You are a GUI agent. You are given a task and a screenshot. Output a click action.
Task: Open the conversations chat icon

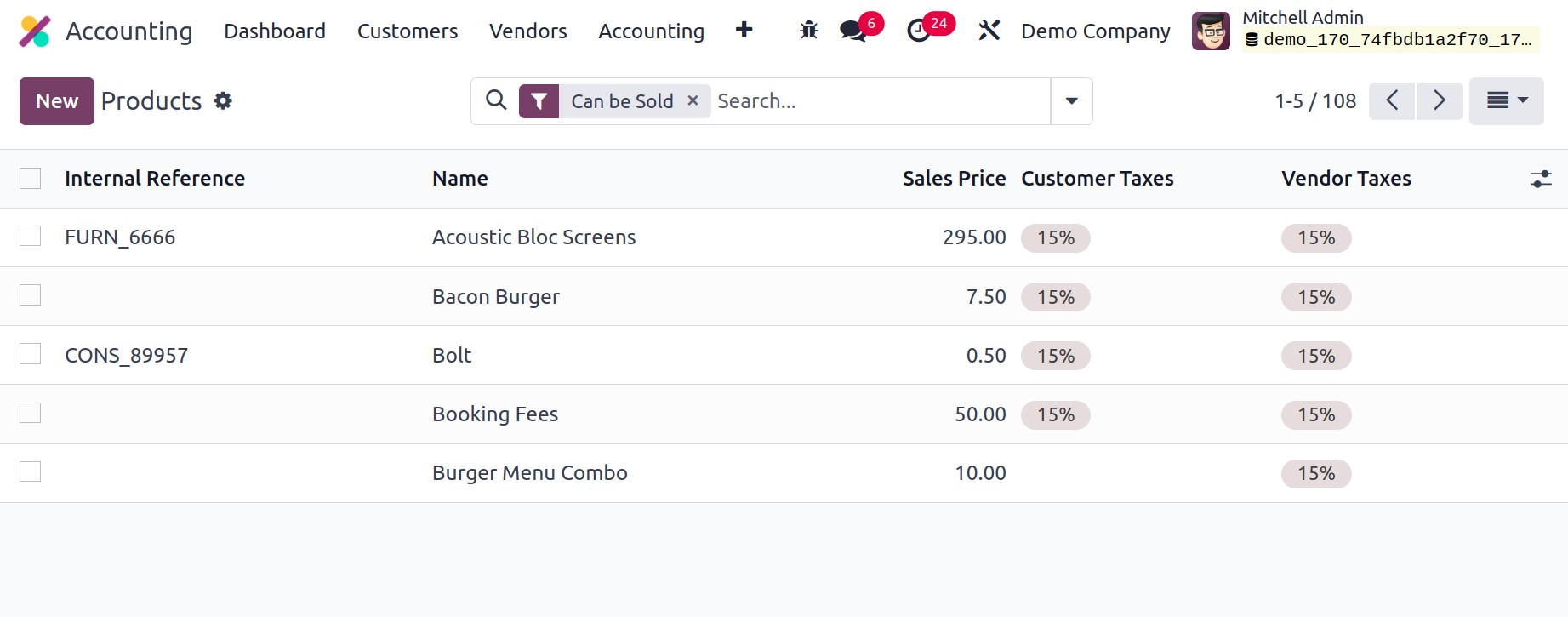point(852,31)
